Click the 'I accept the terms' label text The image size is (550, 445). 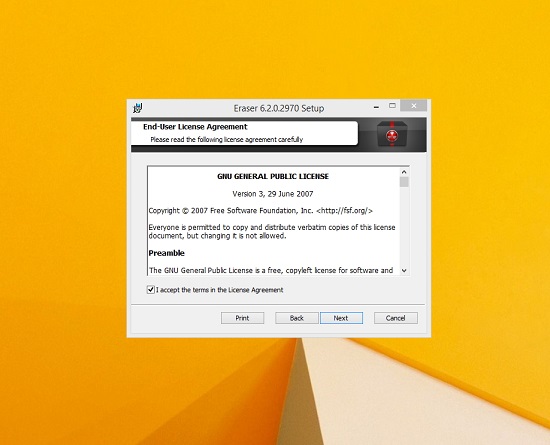(x=220, y=290)
